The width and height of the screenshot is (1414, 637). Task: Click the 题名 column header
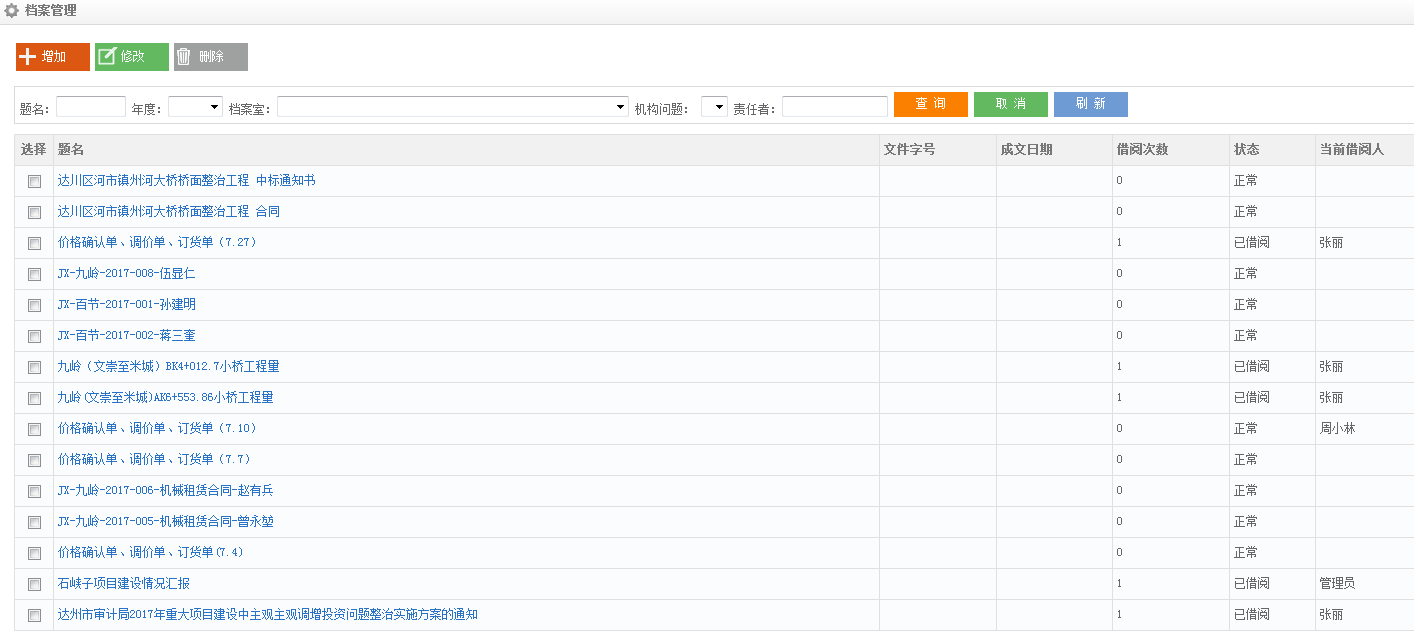pos(71,150)
